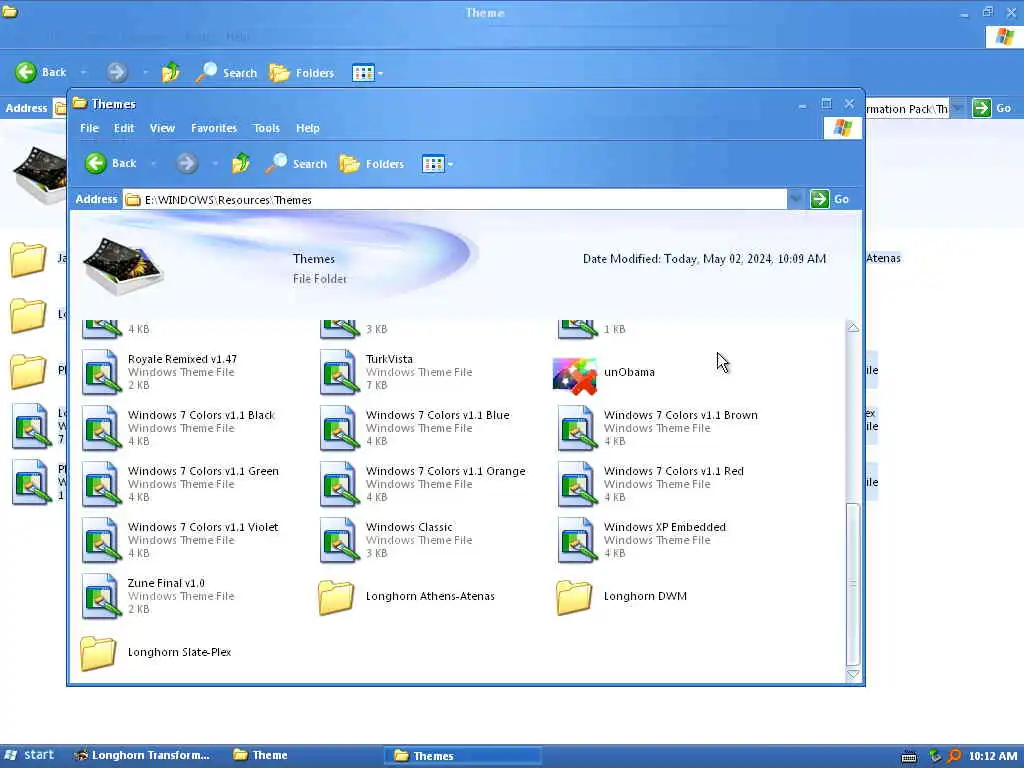Click the orange search tray icon
This screenshot has width=1024, height=768.
click(x=954, y=756)
